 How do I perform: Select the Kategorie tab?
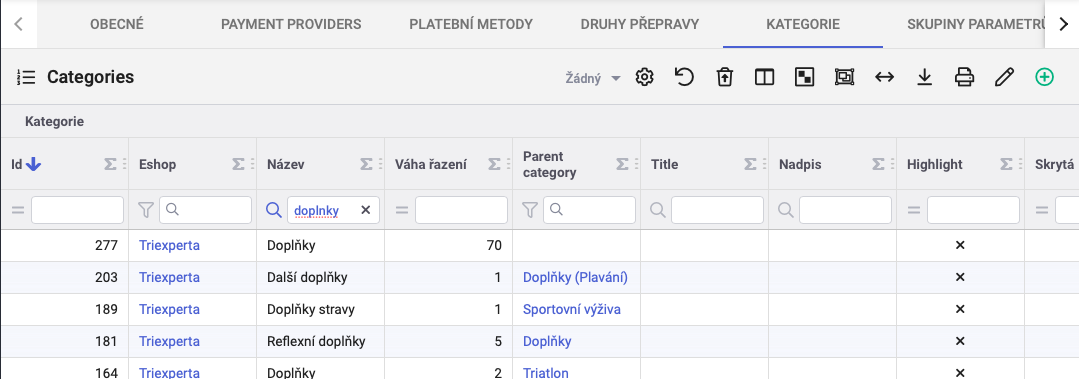point(803,24)
